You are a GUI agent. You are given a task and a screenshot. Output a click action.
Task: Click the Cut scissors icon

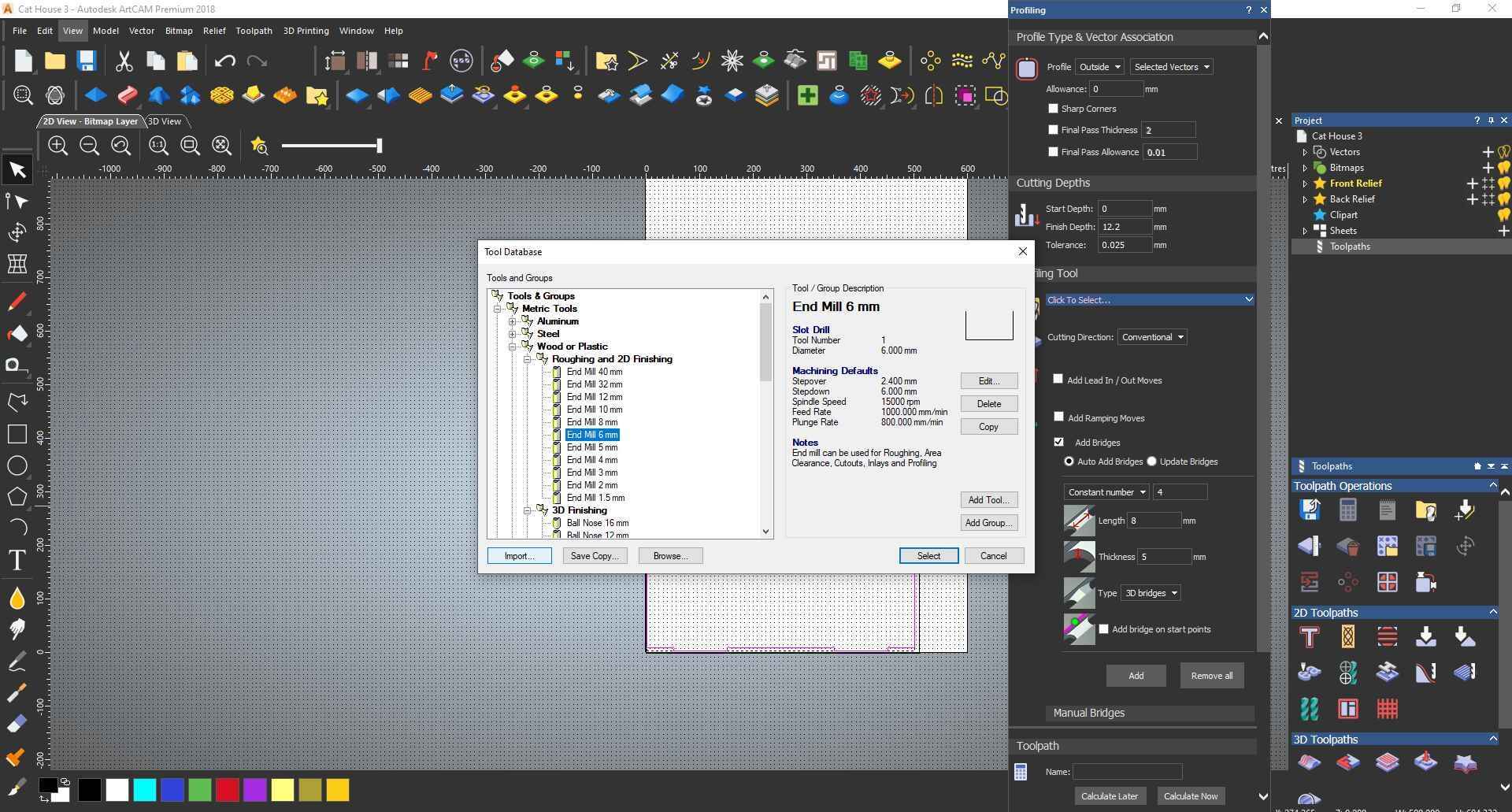(124, 61)
